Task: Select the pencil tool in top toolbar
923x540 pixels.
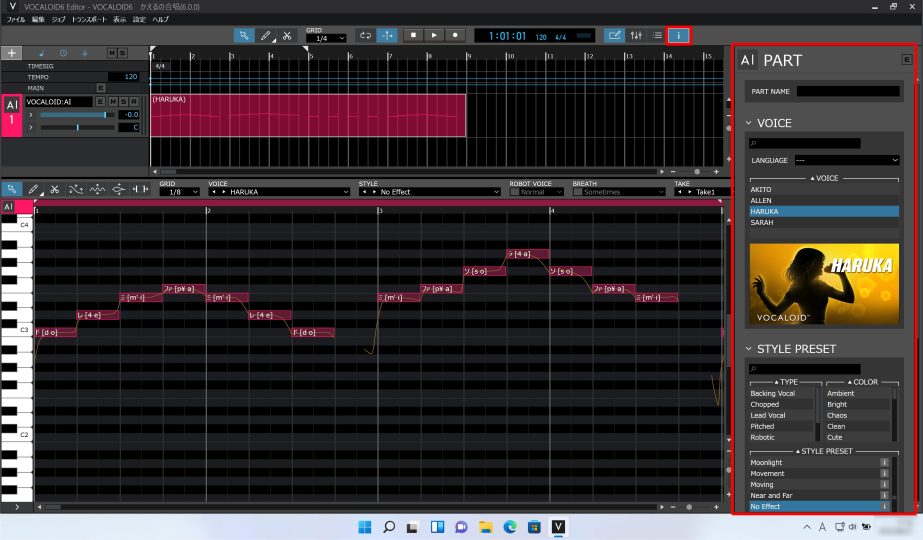Action: point(266,35)
